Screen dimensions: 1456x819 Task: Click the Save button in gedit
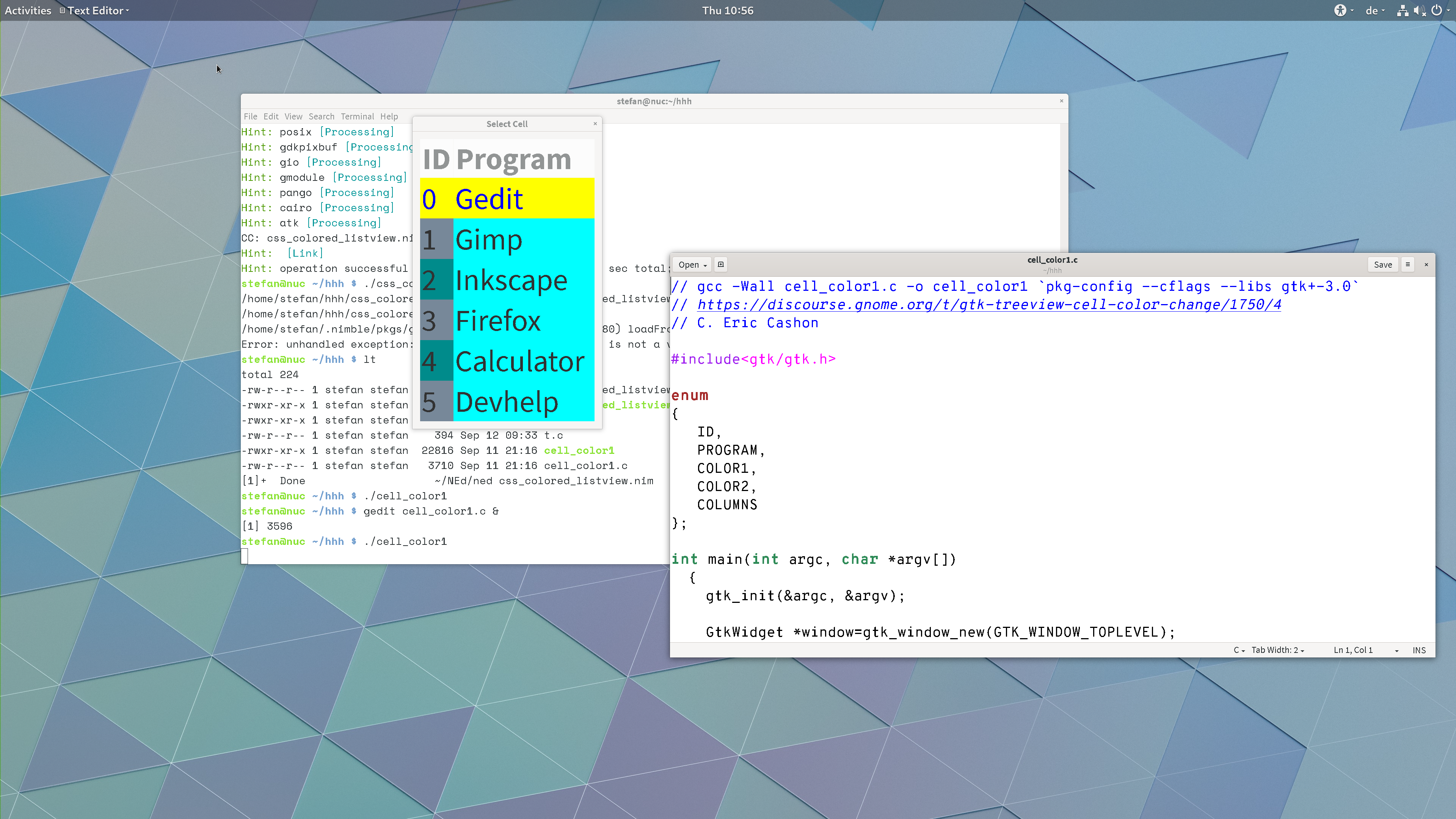point(1382,265)
